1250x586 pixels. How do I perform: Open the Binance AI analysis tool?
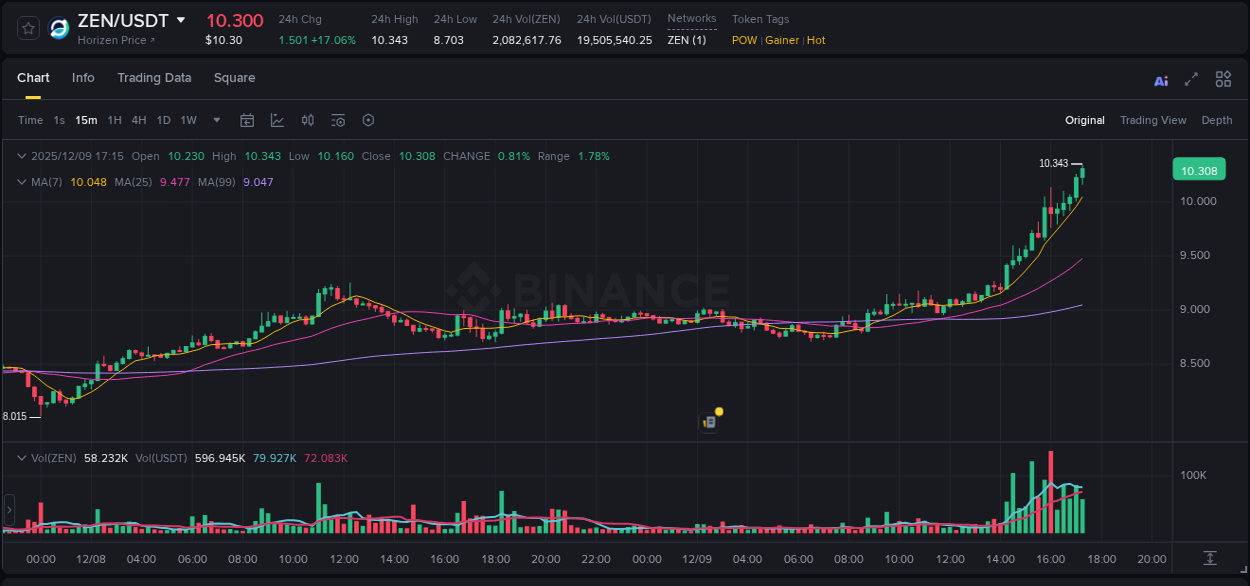1160,80
